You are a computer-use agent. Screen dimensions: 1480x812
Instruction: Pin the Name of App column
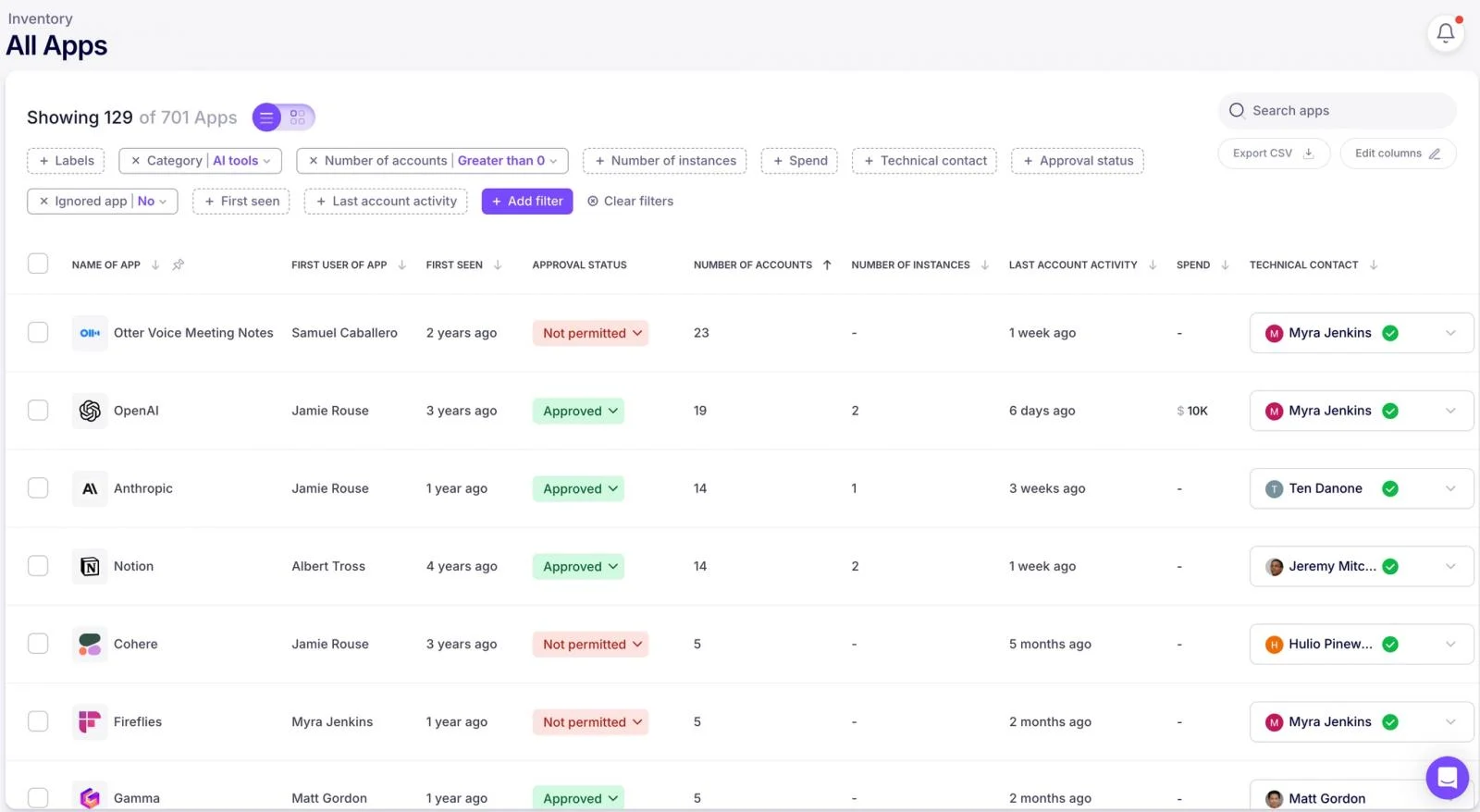[x=179, y=265]
